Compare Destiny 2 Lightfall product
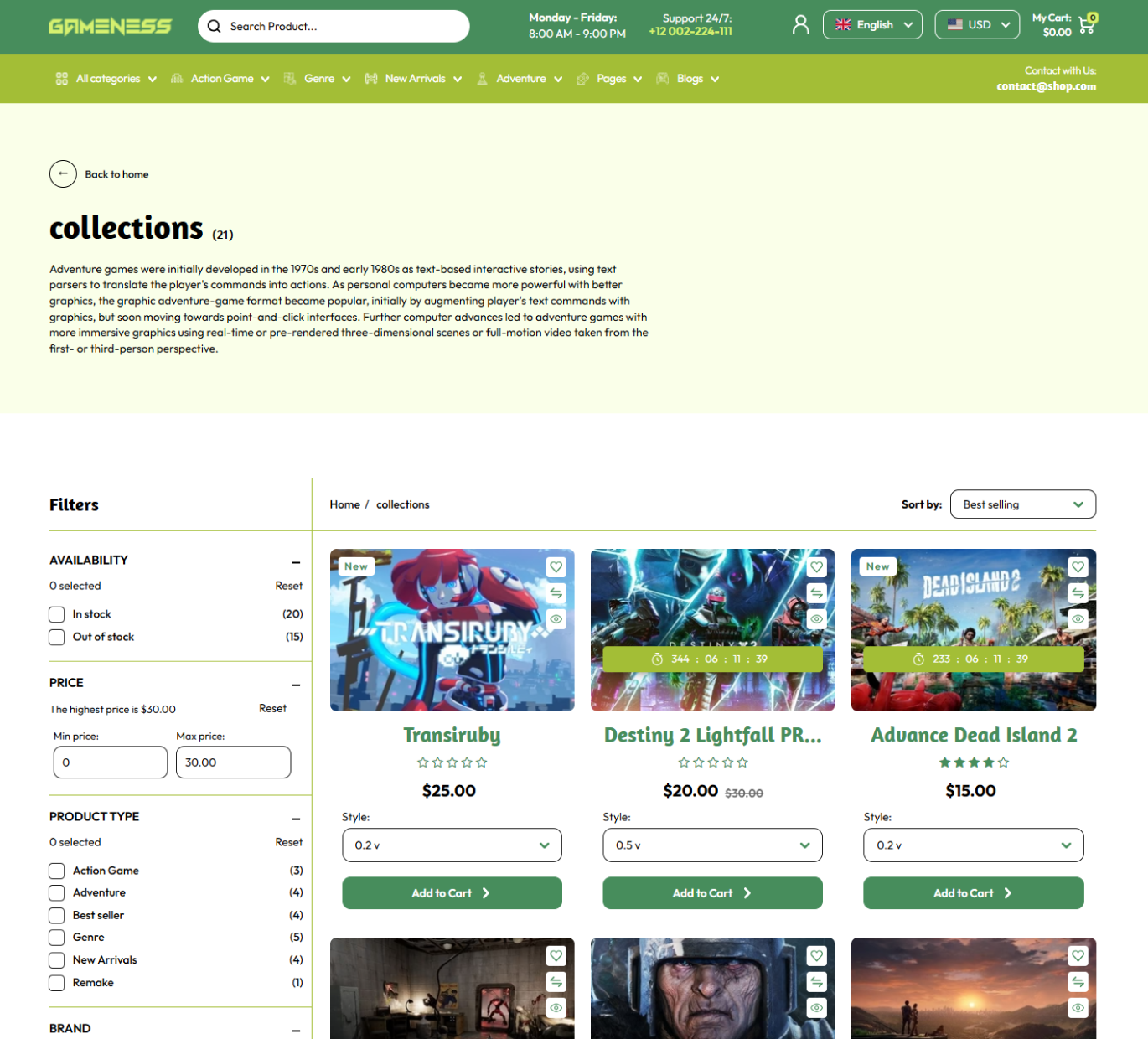 click(817, 593)
